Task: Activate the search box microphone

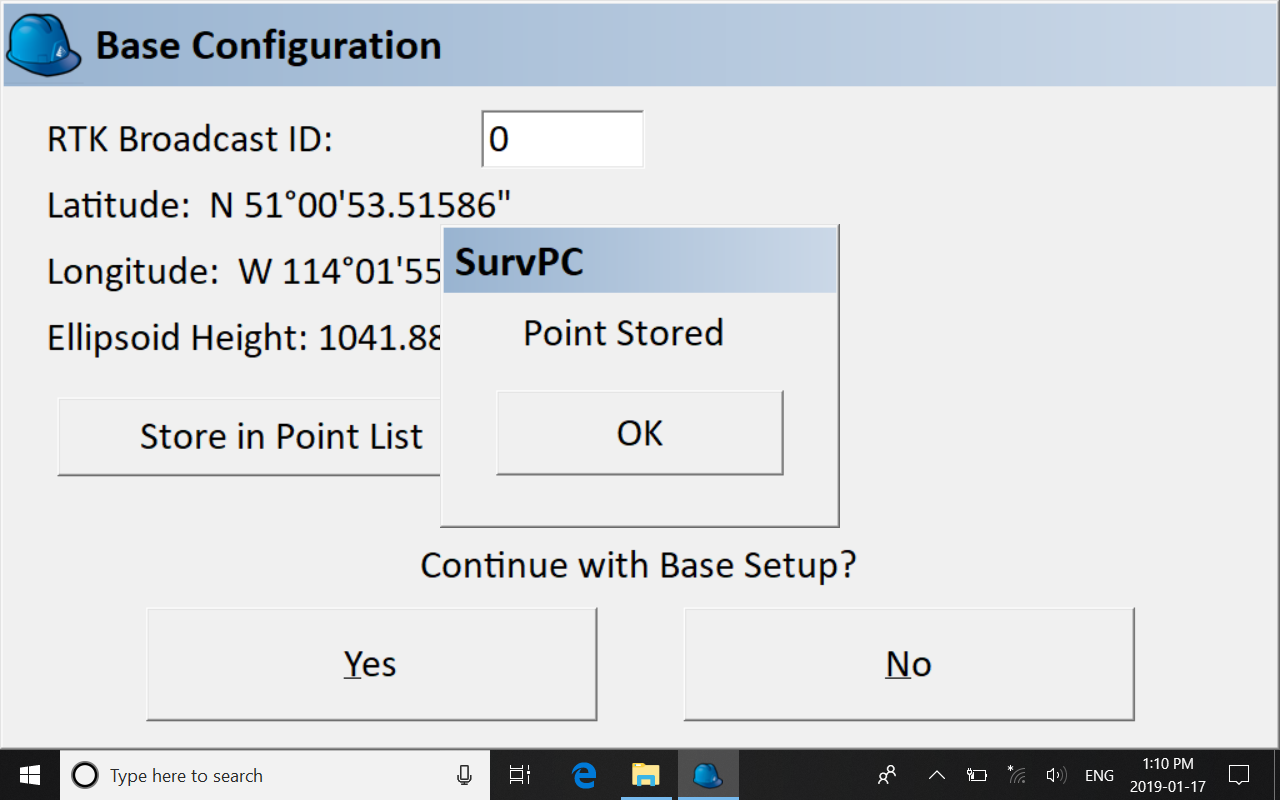Action: [x=464, y=775]
